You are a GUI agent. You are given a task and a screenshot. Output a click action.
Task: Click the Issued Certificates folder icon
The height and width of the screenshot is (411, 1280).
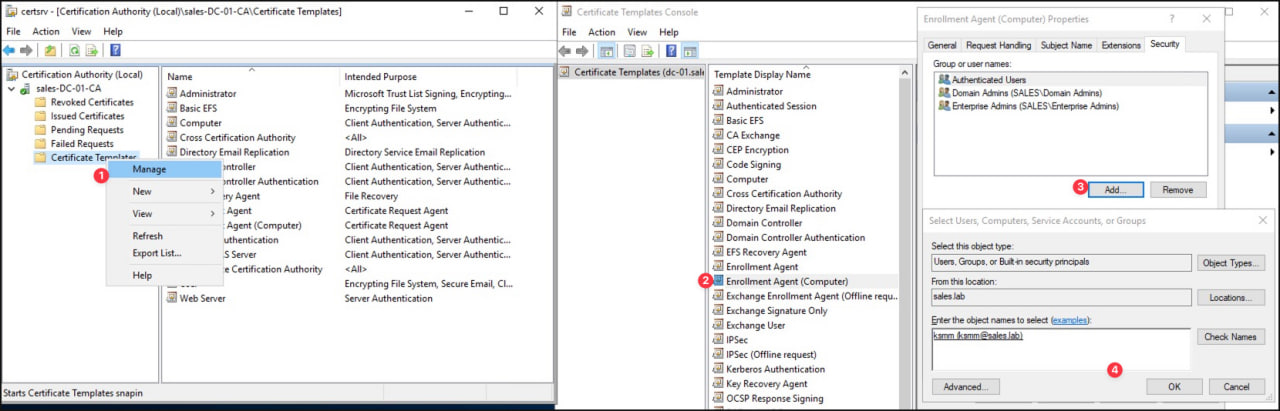[40, 116]
